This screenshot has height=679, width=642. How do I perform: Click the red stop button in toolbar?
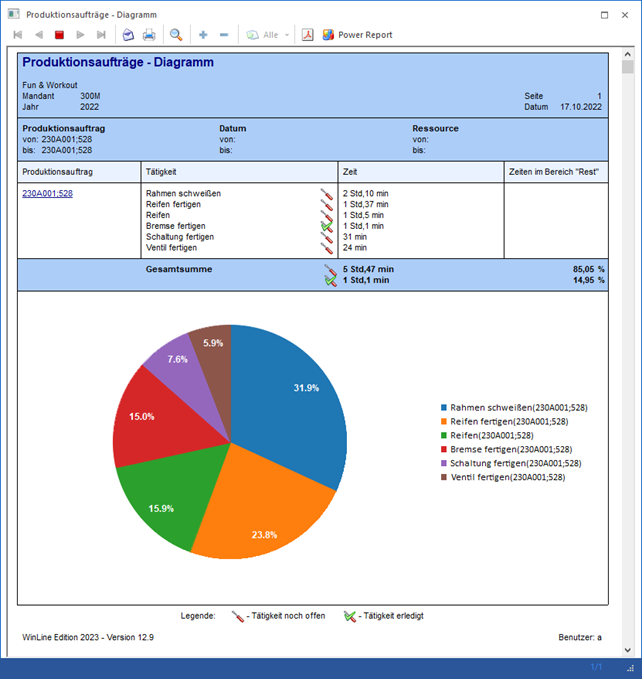click(x=59, y=35)
